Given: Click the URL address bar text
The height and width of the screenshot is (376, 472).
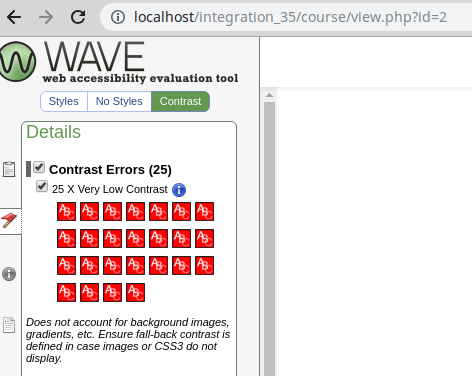Looking at the screenshot, I should pyautogui.click(x=290, y=17).
